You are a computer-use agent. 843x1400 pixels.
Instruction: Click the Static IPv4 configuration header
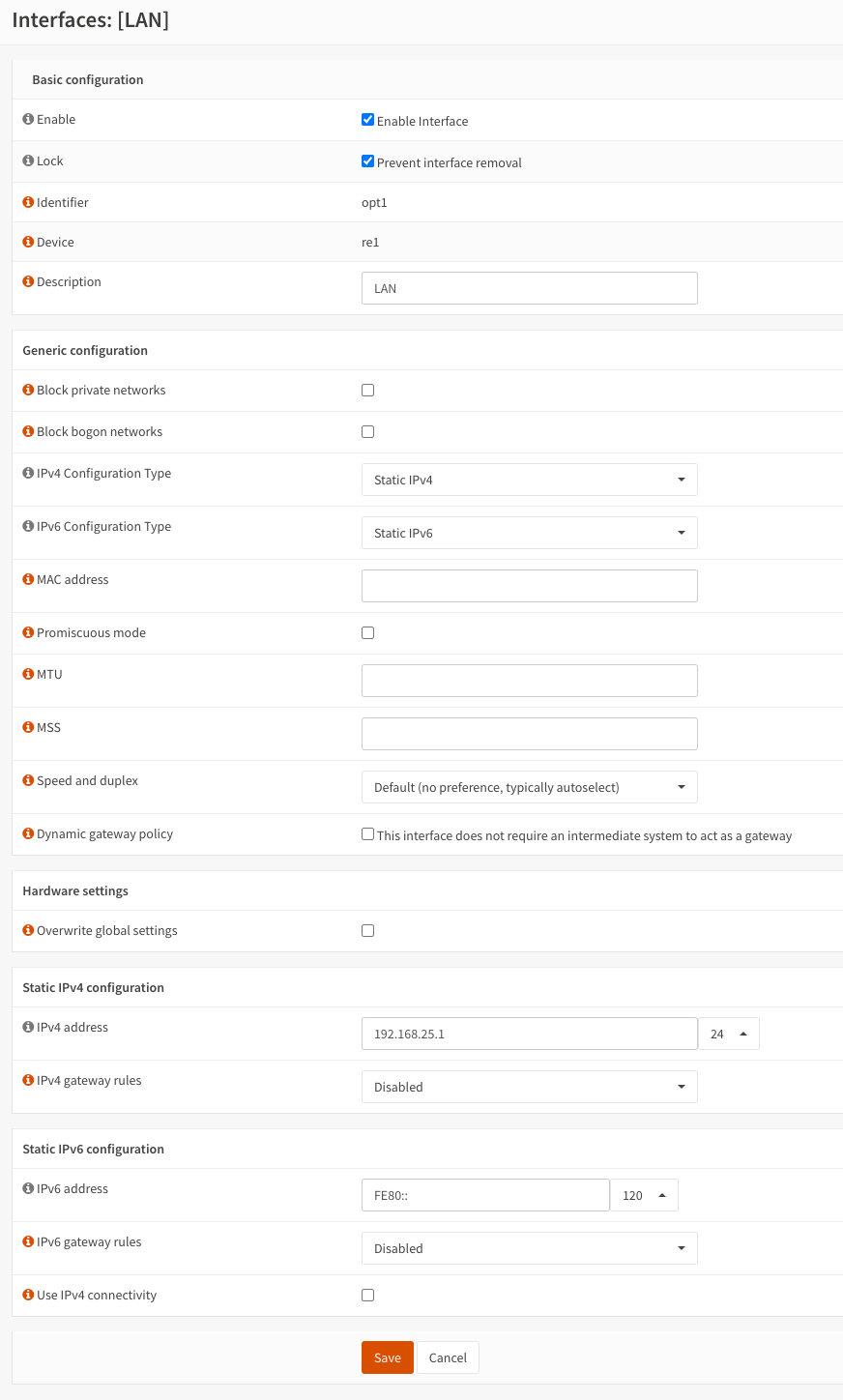click(x=94, y=987)
